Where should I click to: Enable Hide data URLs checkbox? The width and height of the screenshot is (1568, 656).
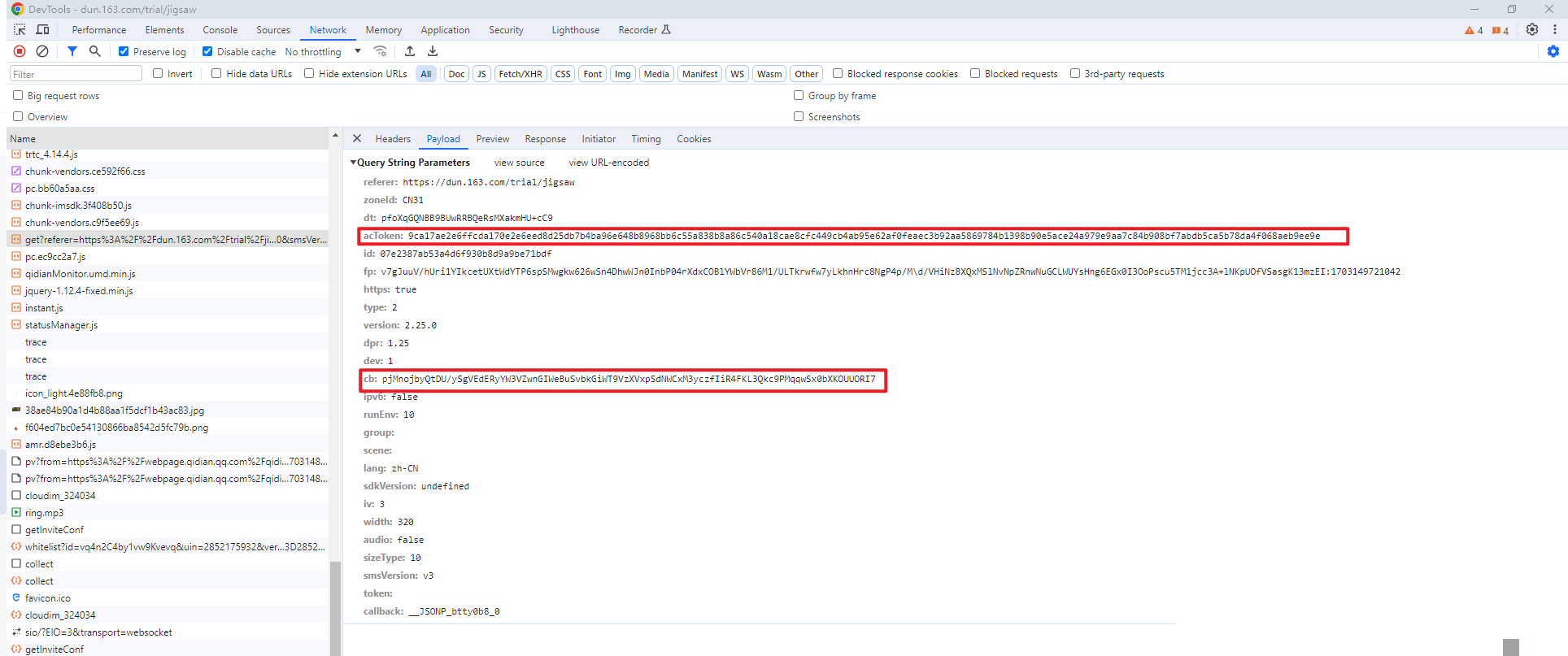point(216,73)
